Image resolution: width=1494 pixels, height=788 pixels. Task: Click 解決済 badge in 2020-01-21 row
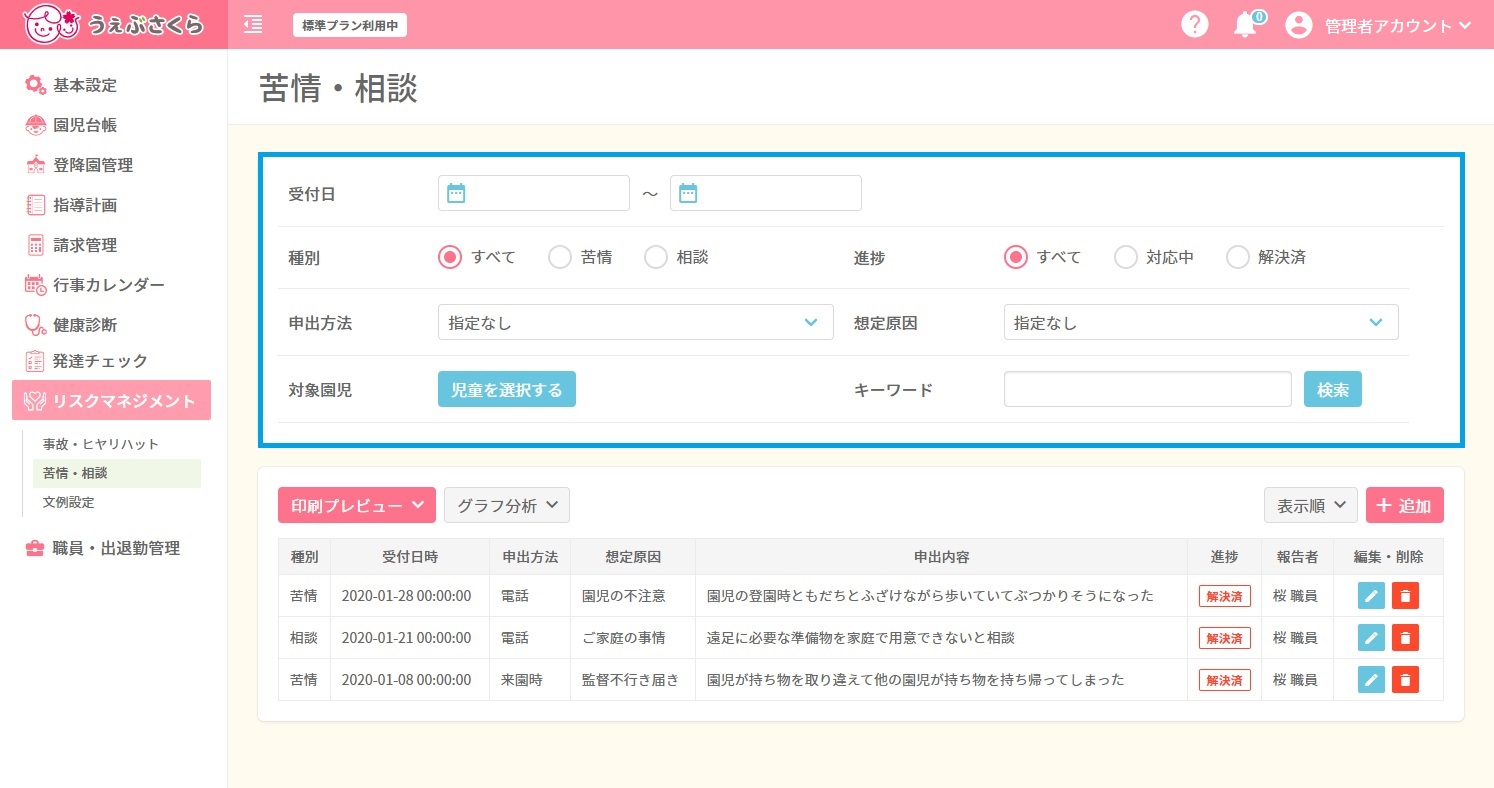[1225, 638]
